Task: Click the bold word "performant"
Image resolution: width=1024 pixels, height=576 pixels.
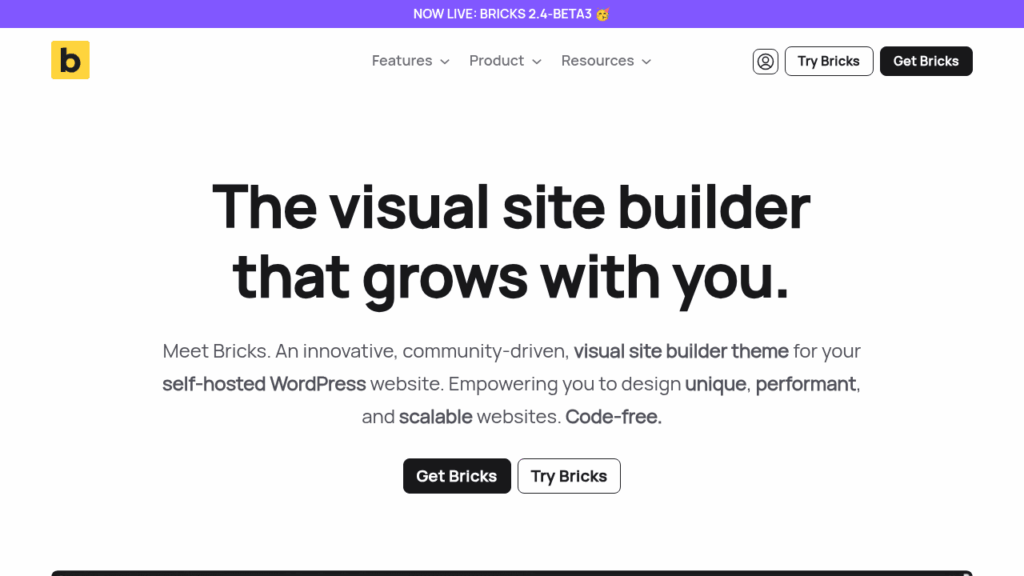Action: pyautogui.click(x=805, y=383)
